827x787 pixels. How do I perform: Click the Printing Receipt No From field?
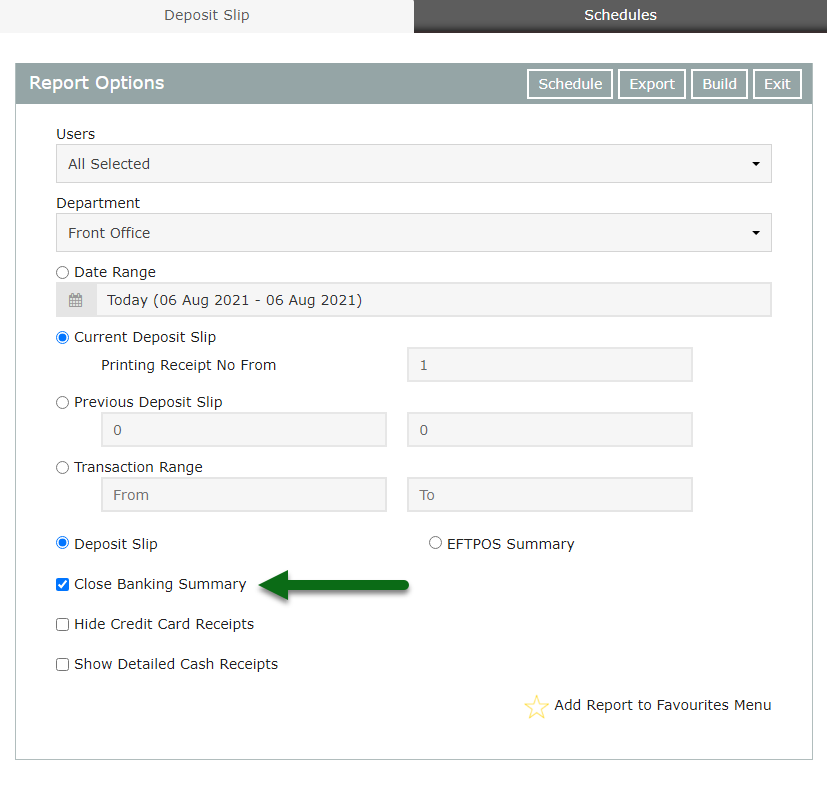[x=550, y=364]
